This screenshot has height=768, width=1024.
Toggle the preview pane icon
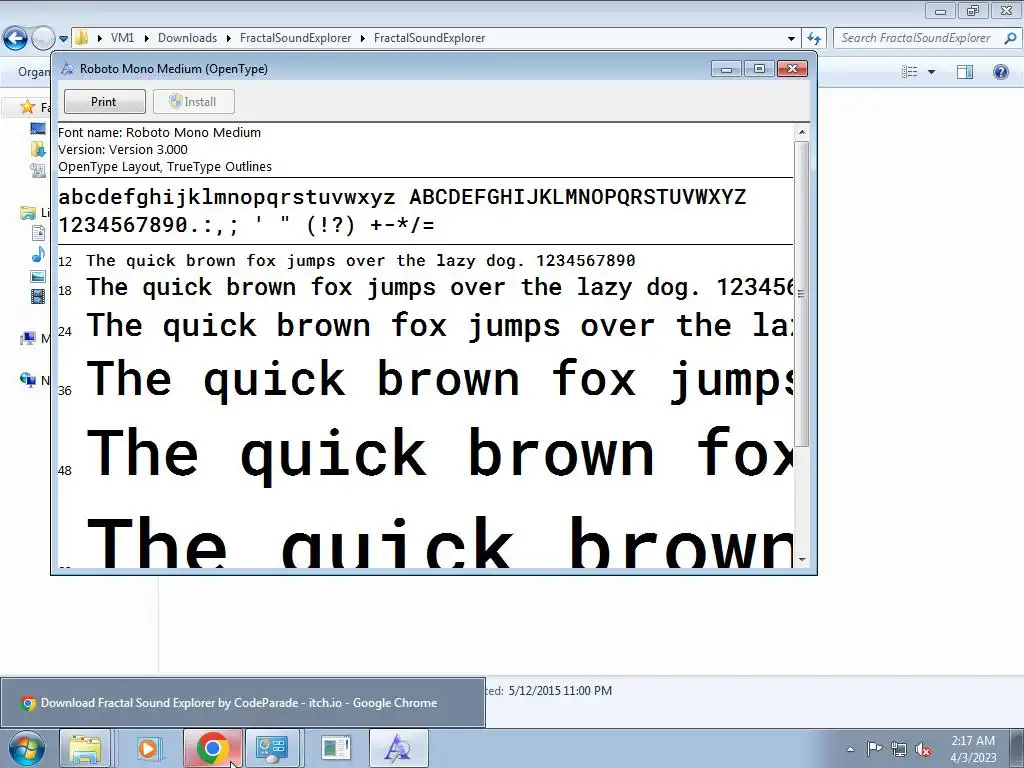tap(965, 72)
